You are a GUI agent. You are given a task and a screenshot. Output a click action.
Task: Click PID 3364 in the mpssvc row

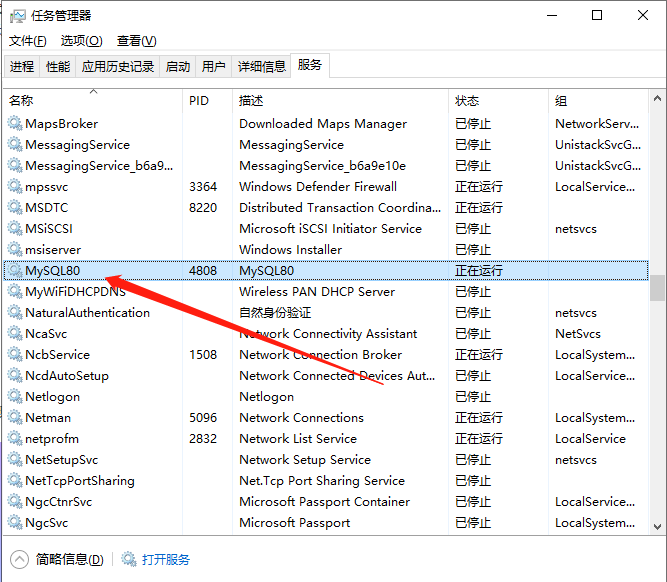[203, 186]
